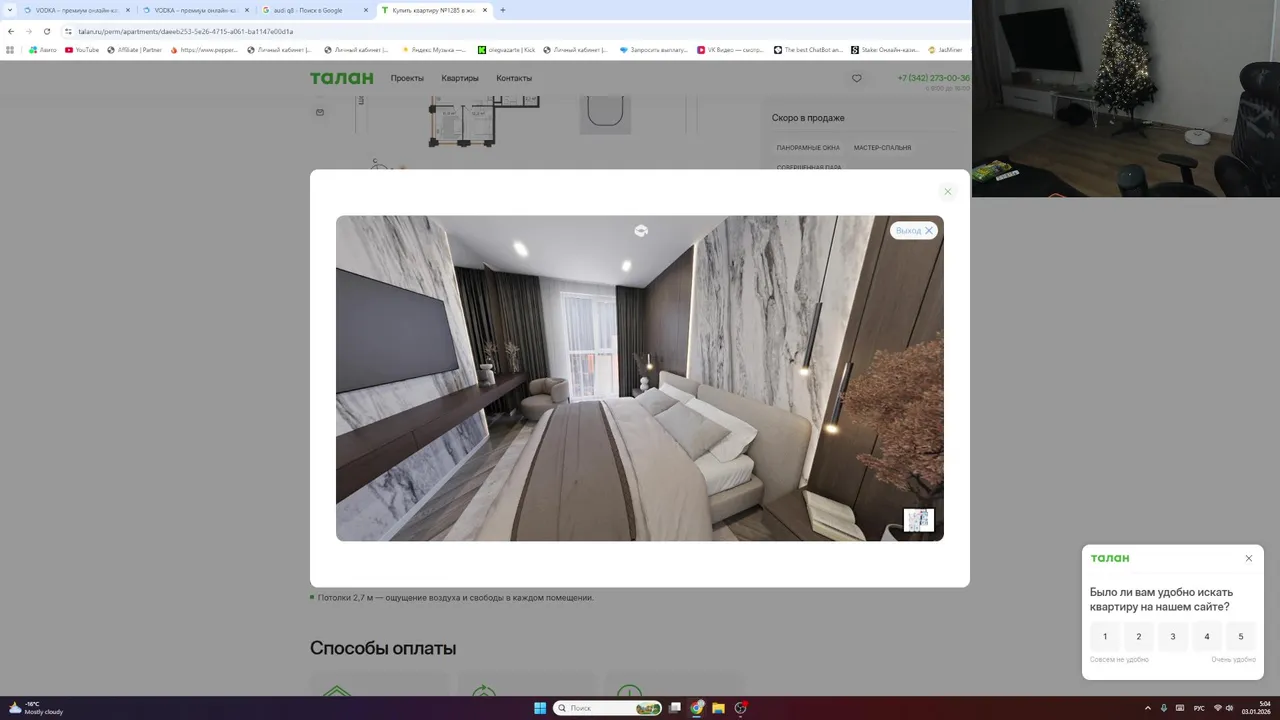Open the olegvazarte Kick bookmark
1280x720 pixels.
click(506, 49)
